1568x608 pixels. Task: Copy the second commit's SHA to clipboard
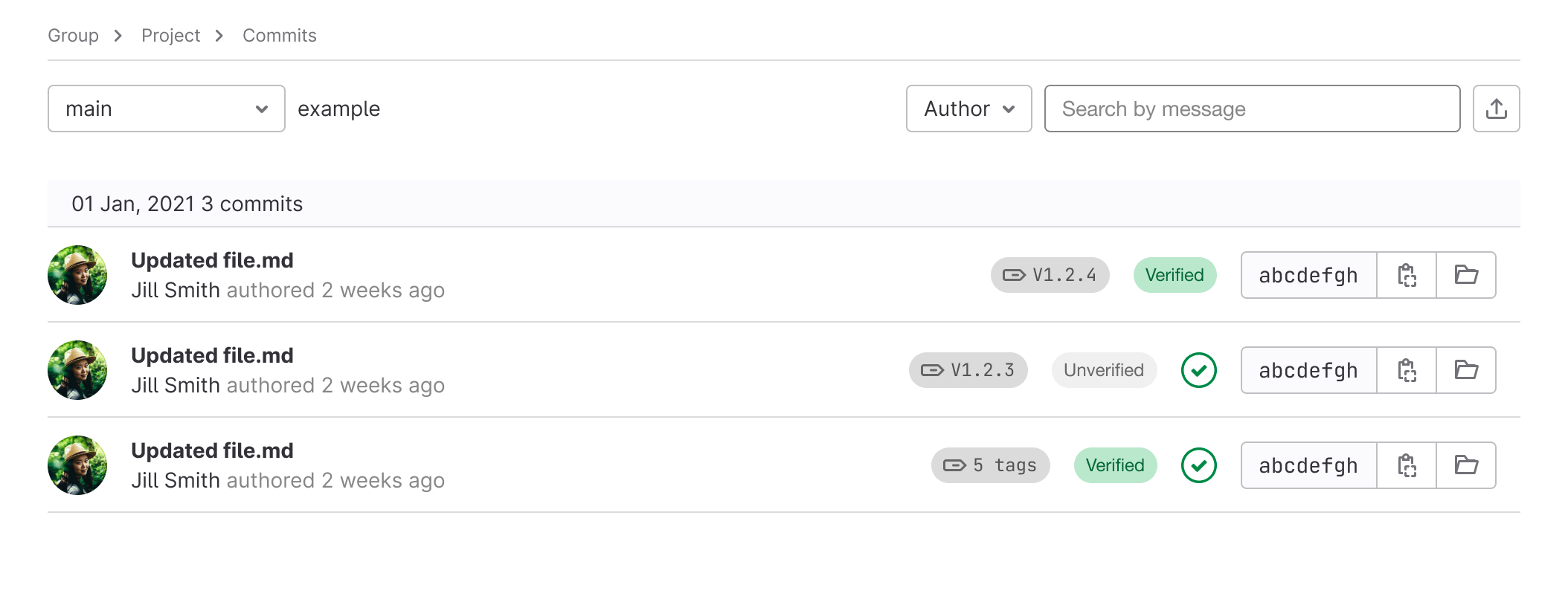coord(1407,370)
